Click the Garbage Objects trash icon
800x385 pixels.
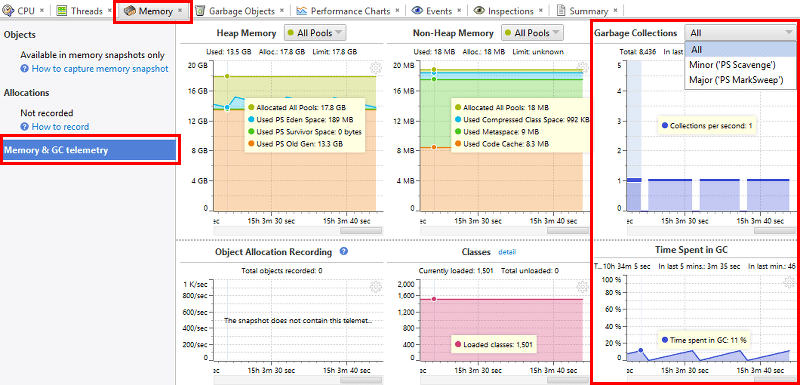[x=201, y=10]
